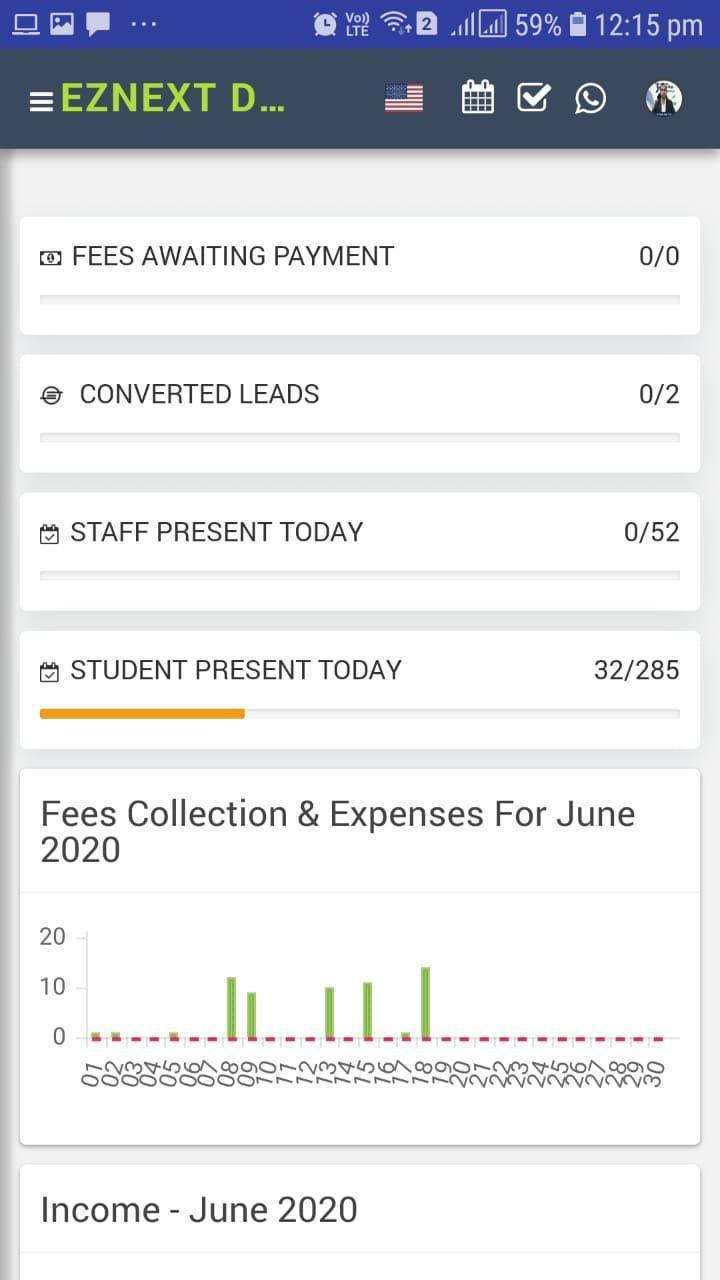This screenshot has width=720, height=1280.
Task: Click the green fees bar for day 08
Action: pos(231,1007)
